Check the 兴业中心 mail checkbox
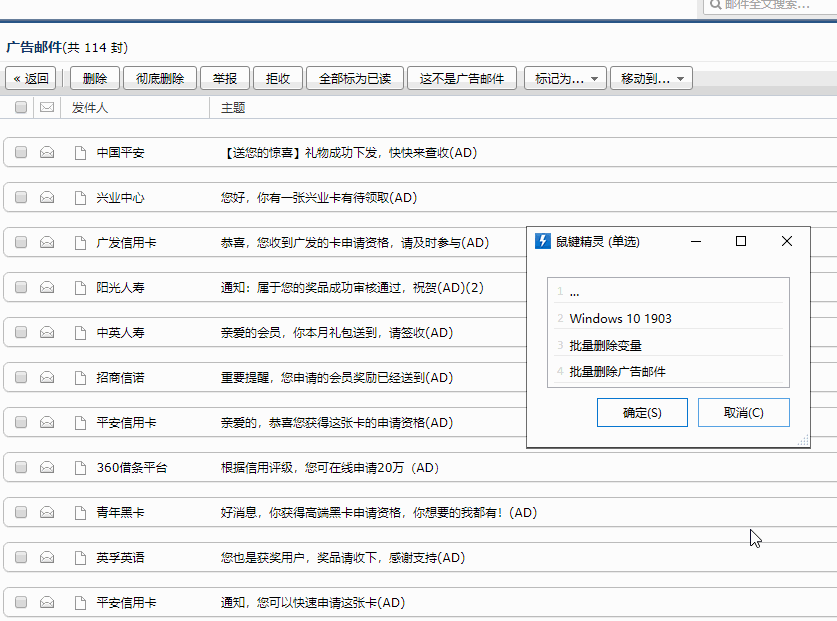The width and height of the screenshot is (837, 621). pyautogui.click(x=21, y=198)
